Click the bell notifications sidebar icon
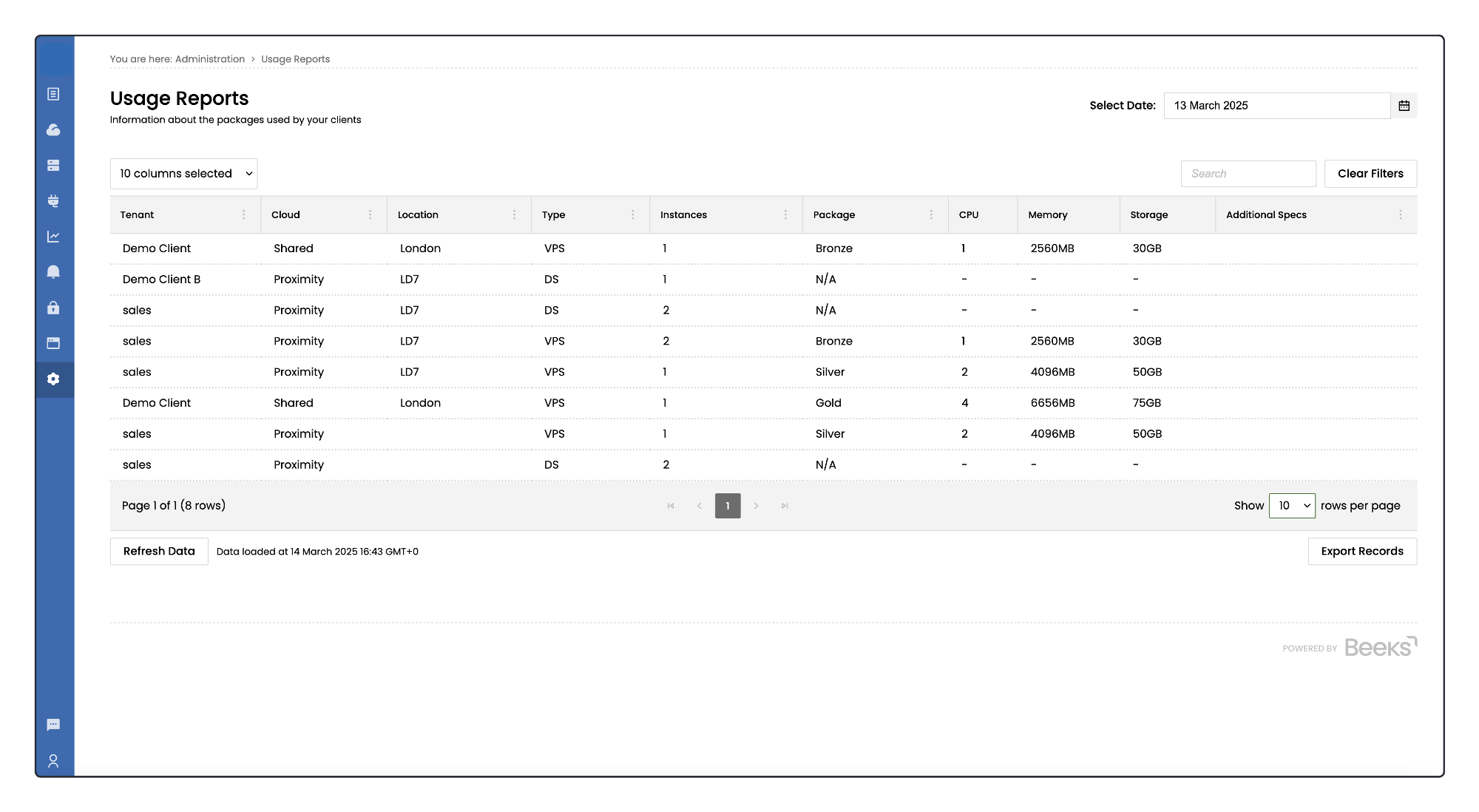 pyautogui.click(x=53, y=272)
